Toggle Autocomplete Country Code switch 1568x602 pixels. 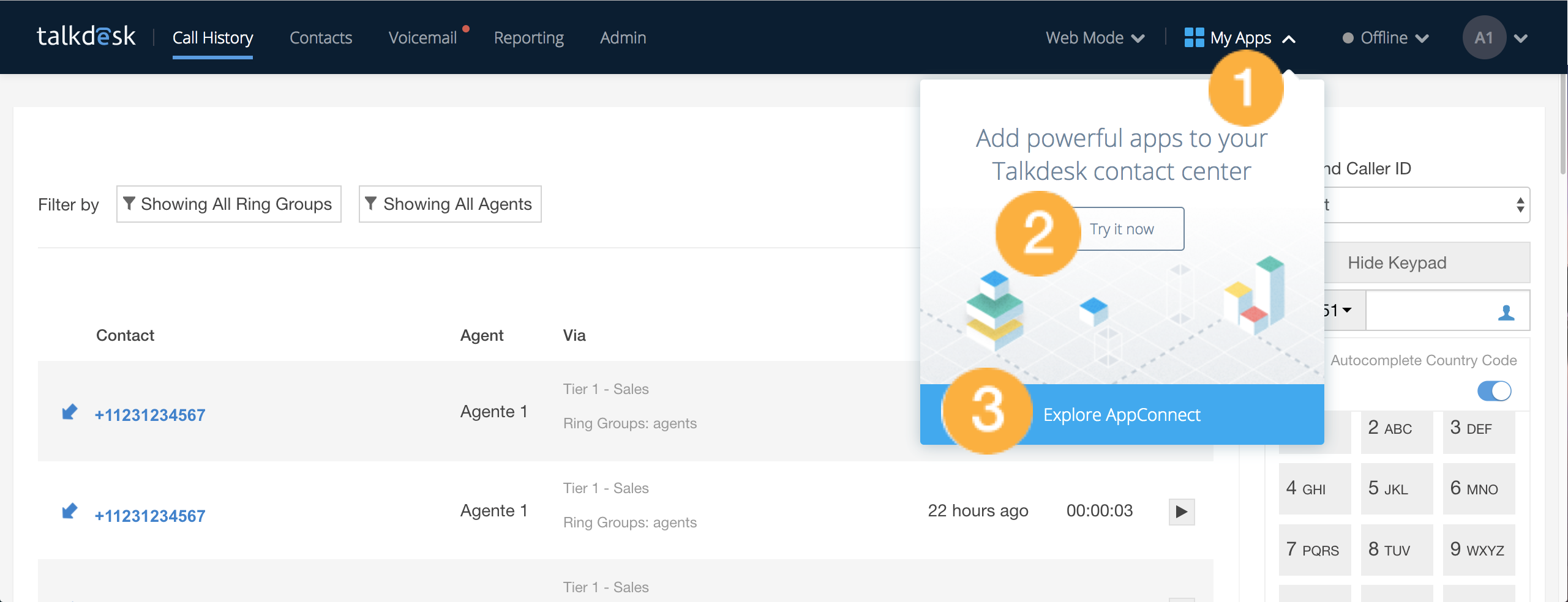pyautogui.click(x=1494, y=391)
